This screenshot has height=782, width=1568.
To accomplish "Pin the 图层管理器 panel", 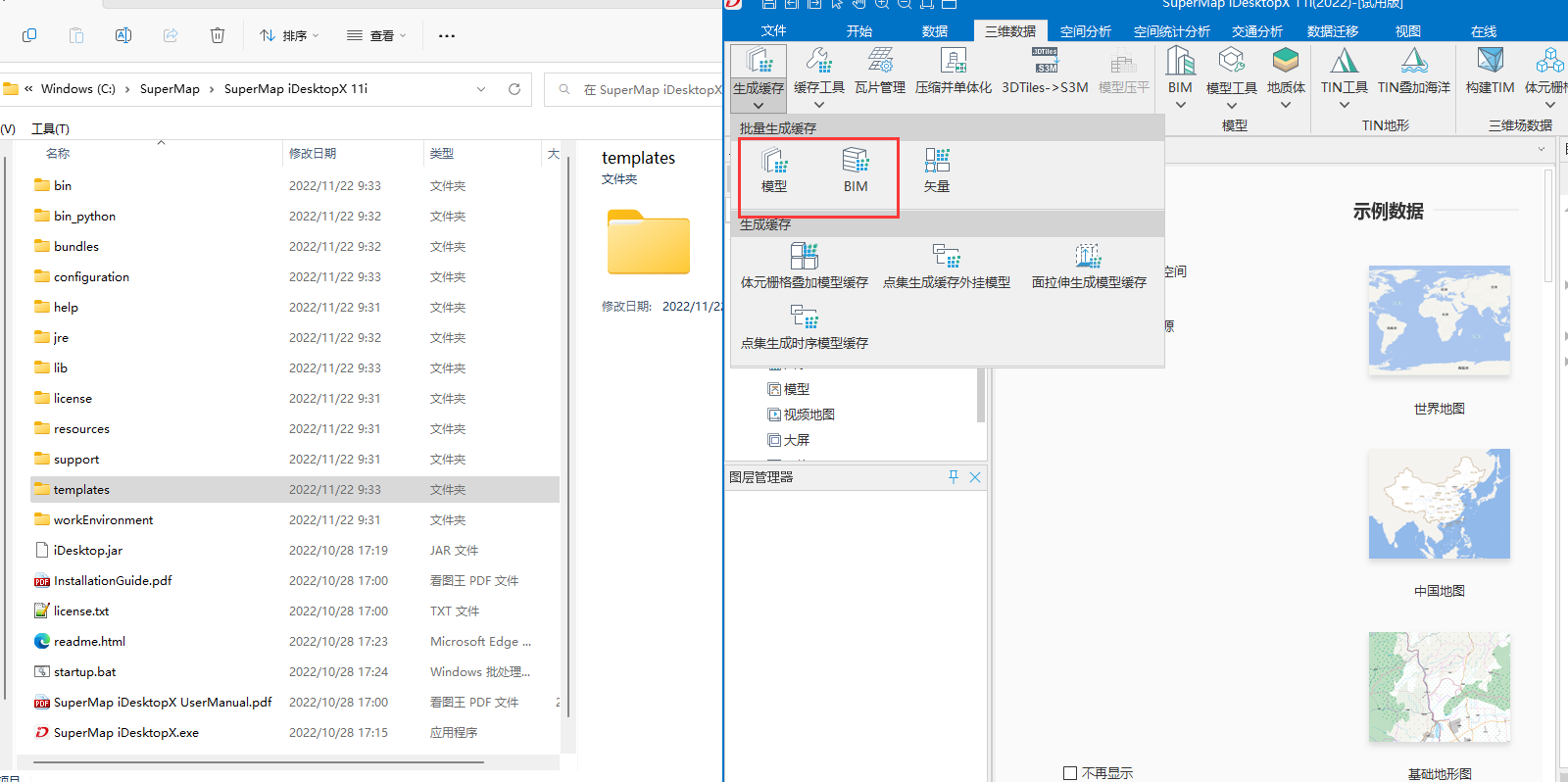I will coord(954,477).
